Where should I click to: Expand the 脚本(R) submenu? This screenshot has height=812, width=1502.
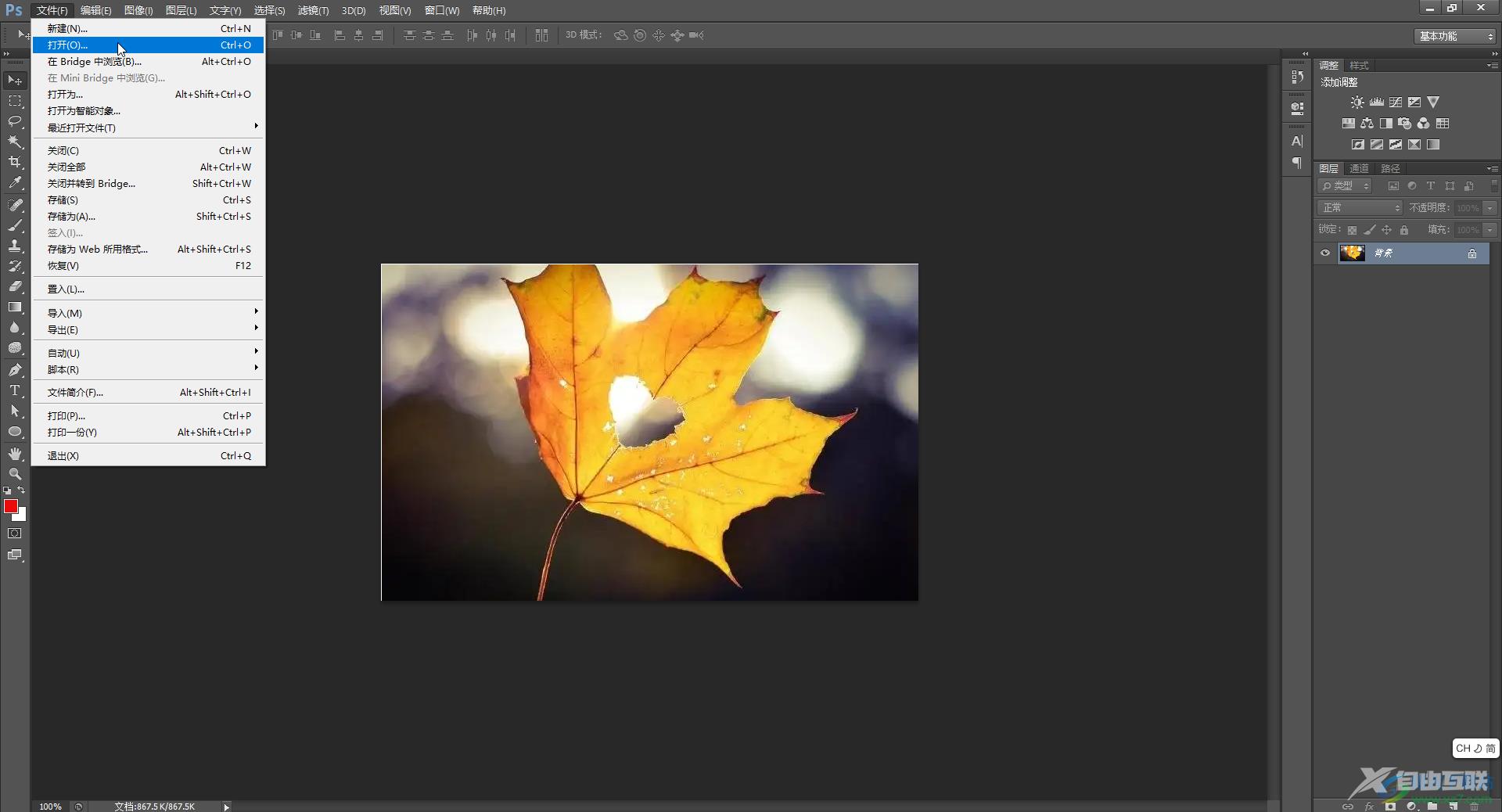tap(149, 369)
